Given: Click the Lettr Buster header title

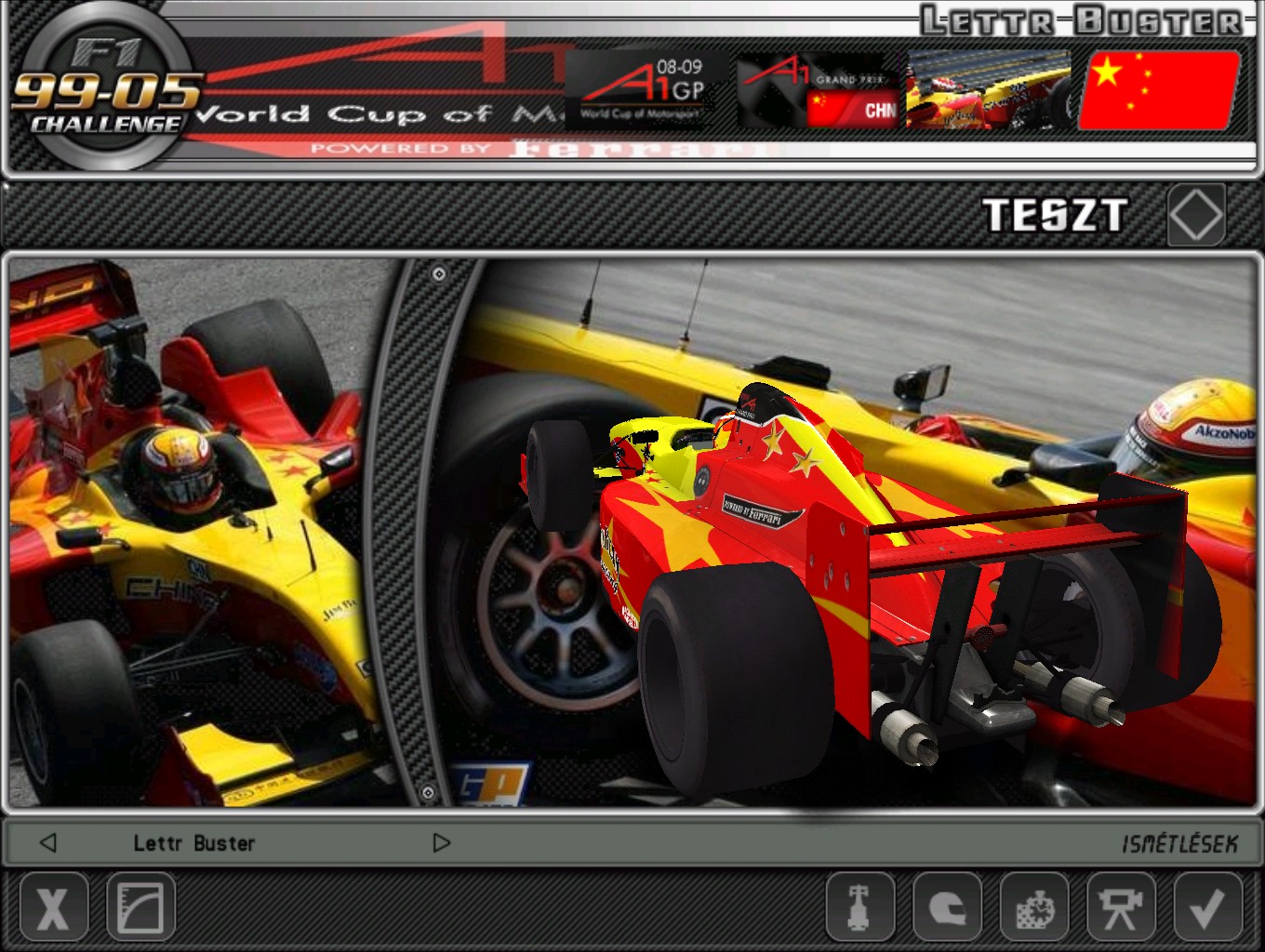Looking at the screenshot, I should tap(1081, 20).
